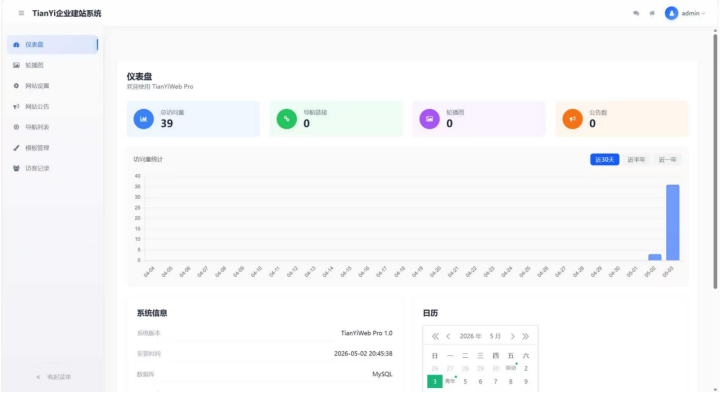Go to next month in calendar
The image size is (720, 393).
512,337
